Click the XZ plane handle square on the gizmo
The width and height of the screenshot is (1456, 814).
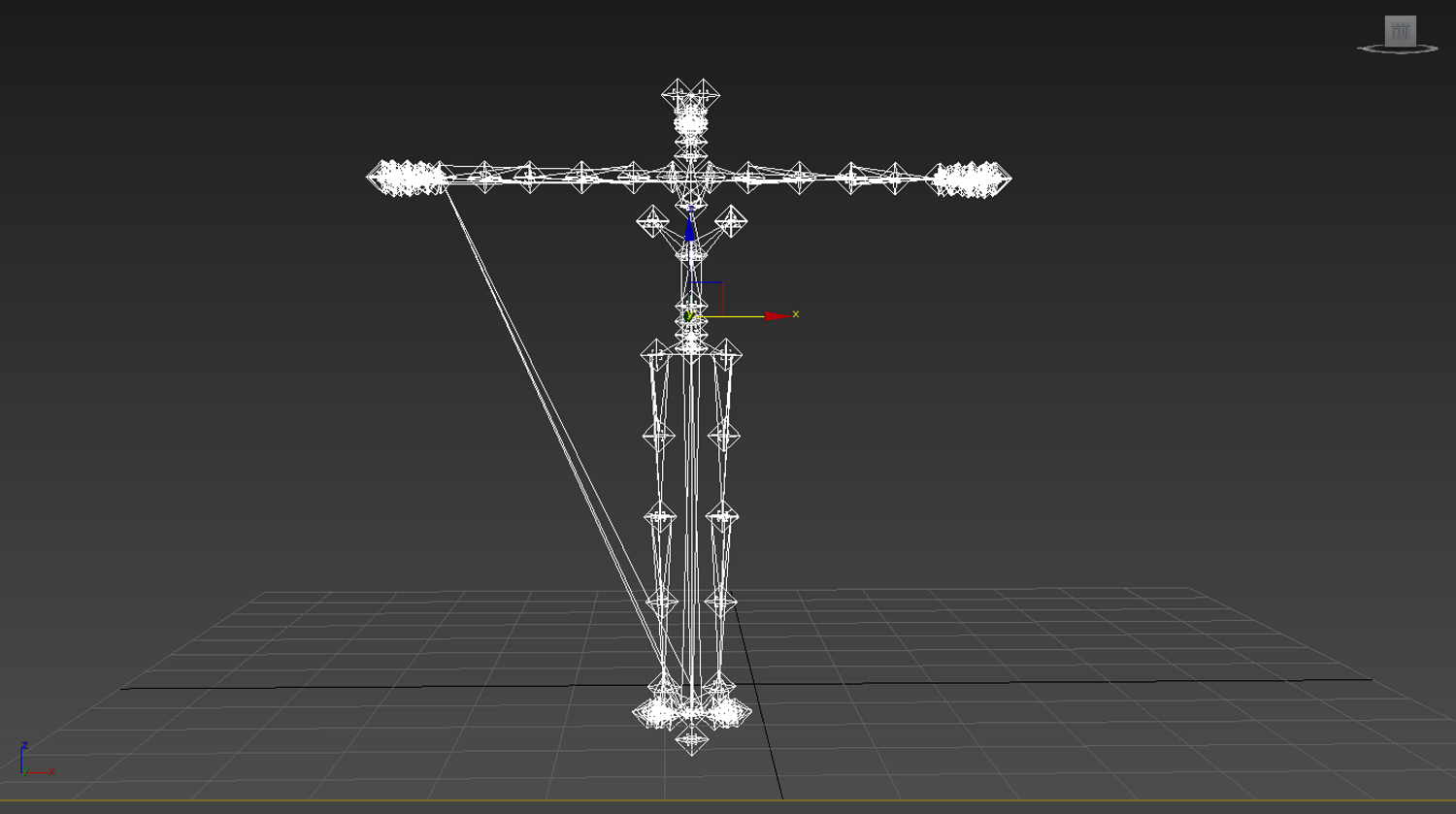click(x=707, y=299)
